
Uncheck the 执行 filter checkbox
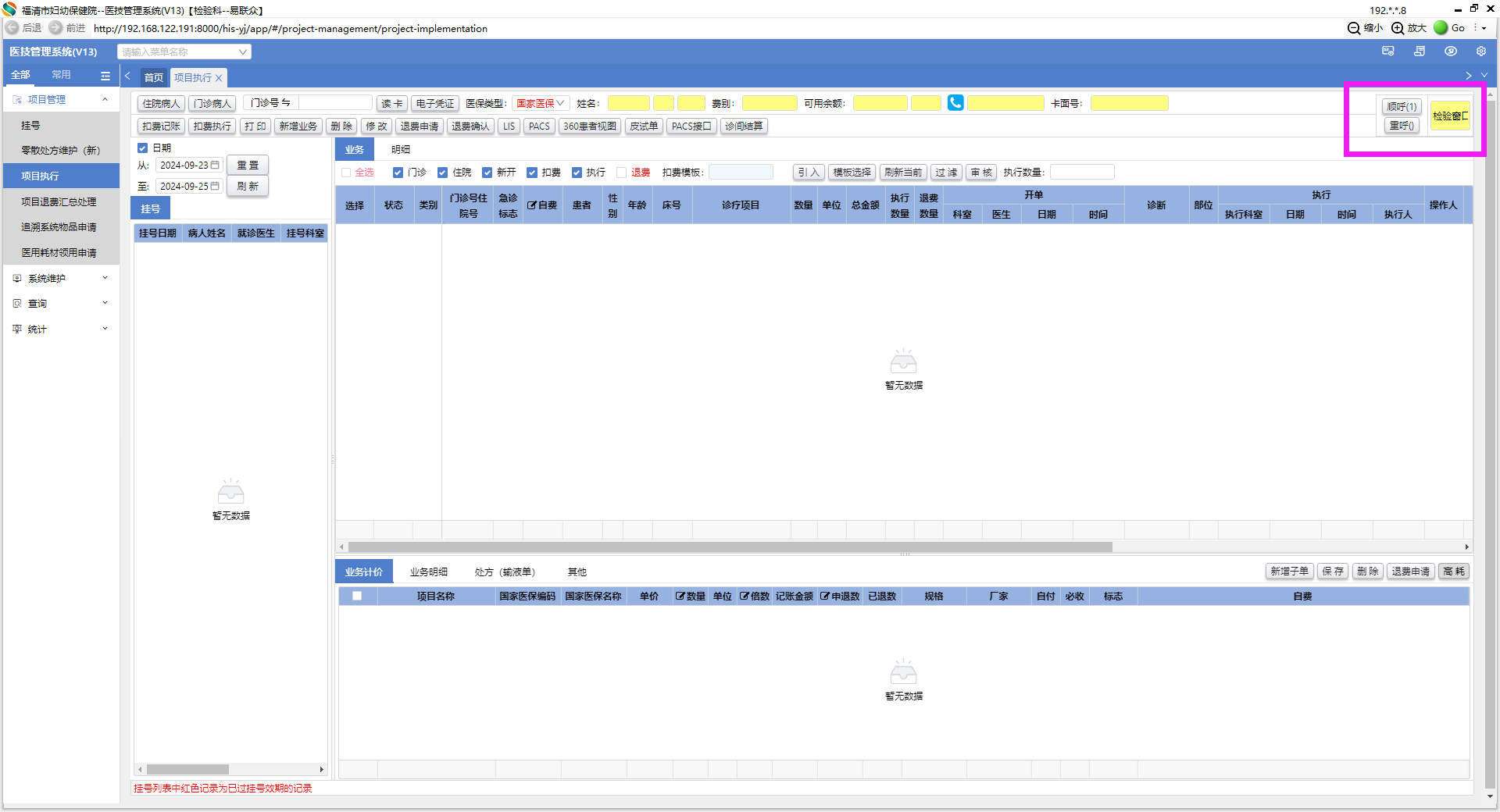[x=577, y=173]
